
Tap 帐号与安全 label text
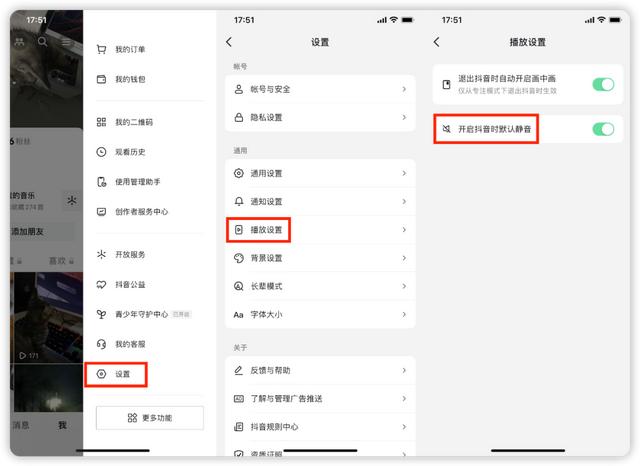click(270, 89)
